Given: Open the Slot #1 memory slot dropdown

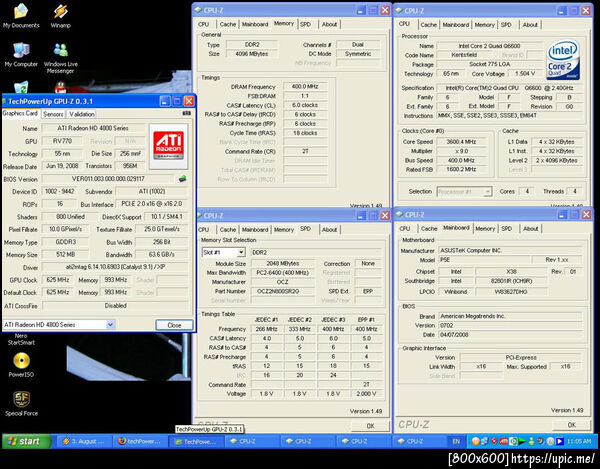Looking at the screenshot, I should coord(241,252).
